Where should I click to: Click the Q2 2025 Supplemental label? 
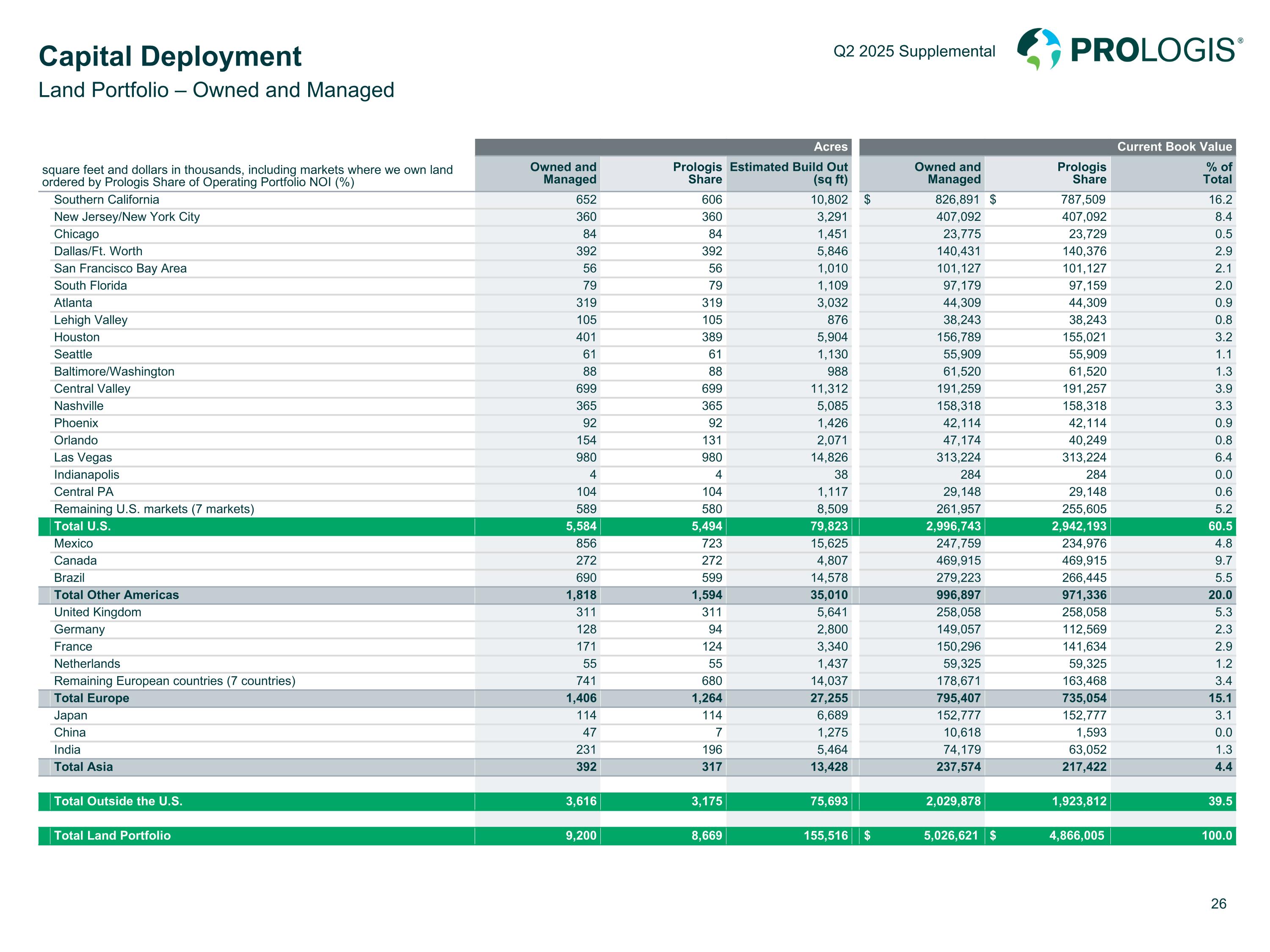(x=914, y=52)
